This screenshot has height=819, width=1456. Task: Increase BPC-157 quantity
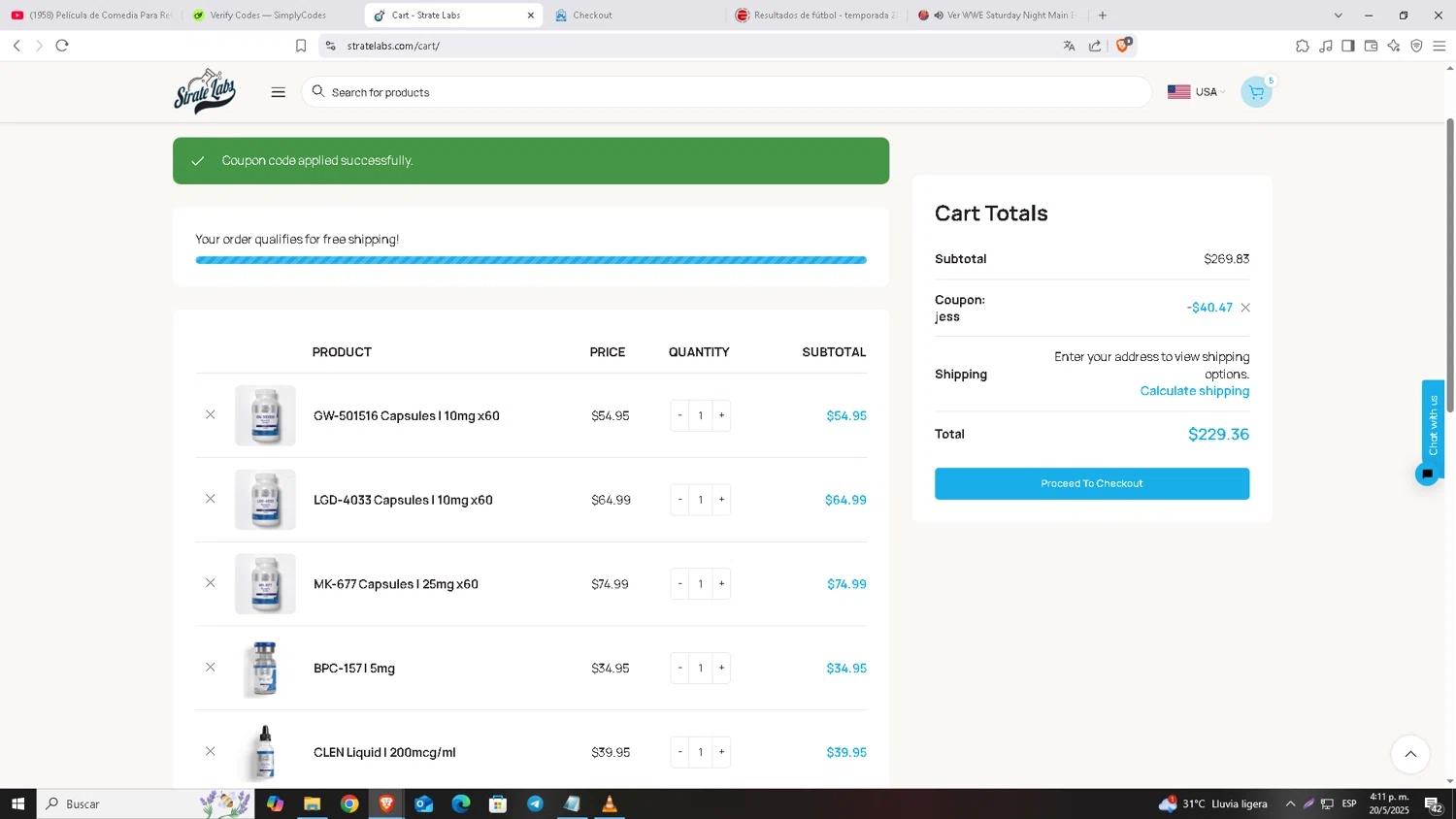[721, 668]
